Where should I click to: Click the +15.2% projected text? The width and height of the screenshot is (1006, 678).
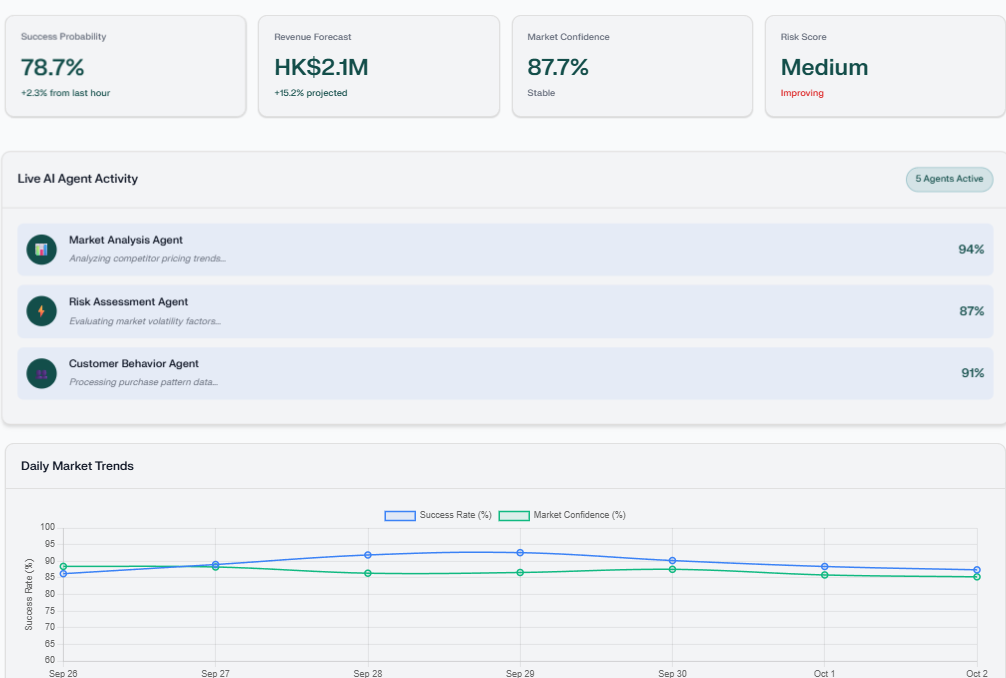point(311,93)
